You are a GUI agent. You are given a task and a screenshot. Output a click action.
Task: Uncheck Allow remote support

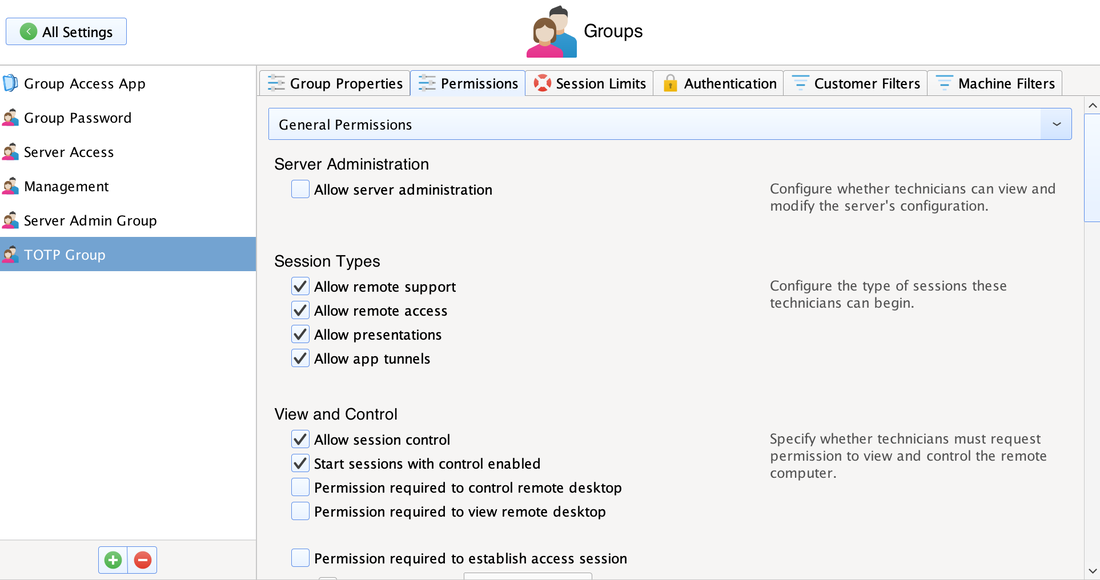[300, 286]
